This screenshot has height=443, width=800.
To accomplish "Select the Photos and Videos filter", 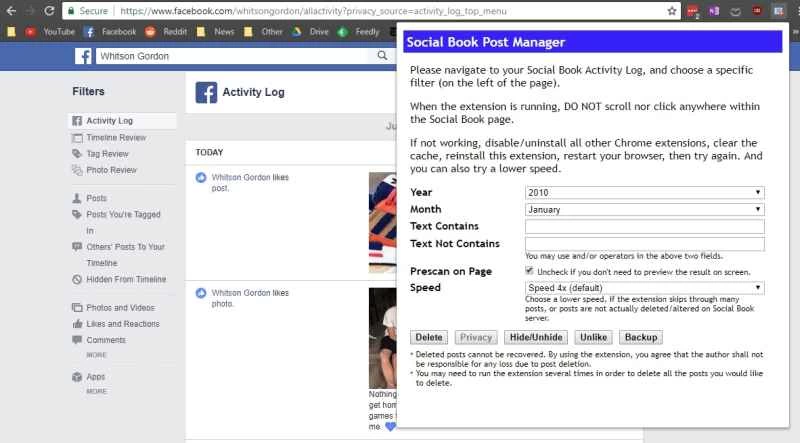I will pos(120,308).
